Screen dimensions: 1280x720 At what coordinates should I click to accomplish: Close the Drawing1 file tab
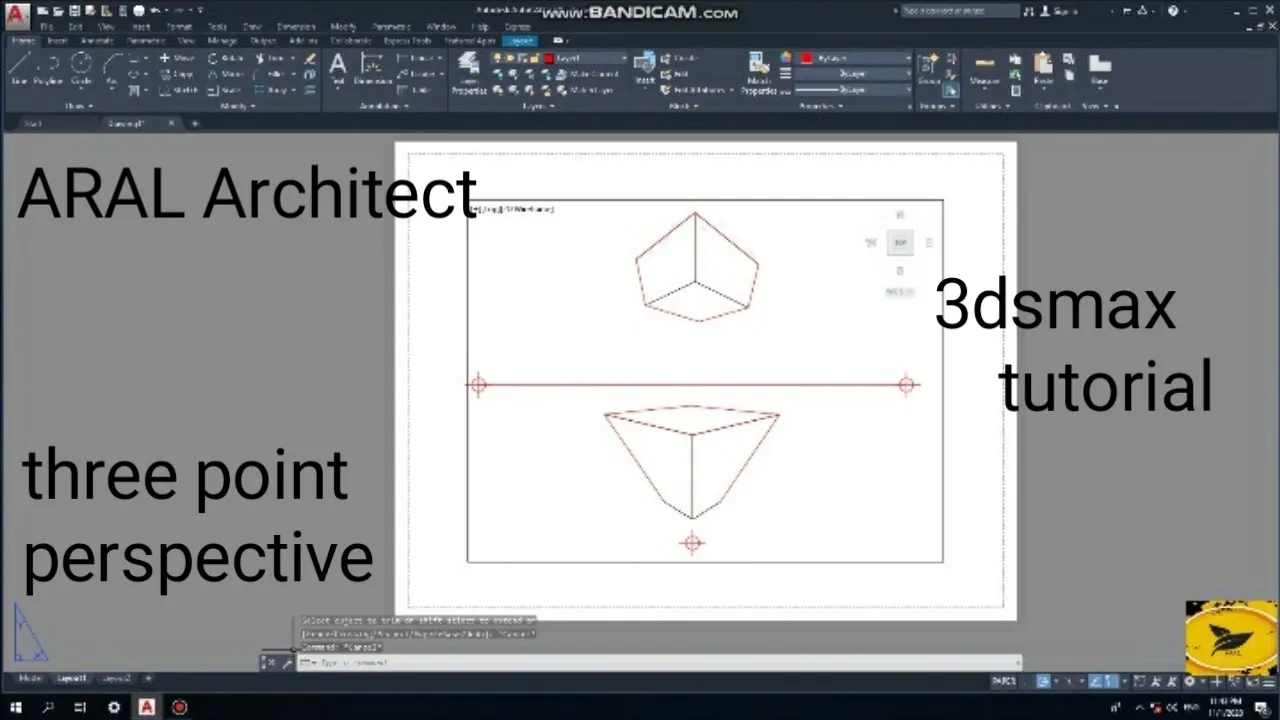click(x=171, y=123)
